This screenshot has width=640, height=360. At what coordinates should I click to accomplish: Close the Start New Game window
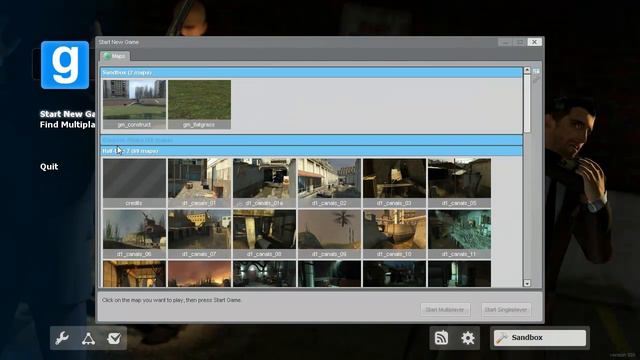coord(534,42)
